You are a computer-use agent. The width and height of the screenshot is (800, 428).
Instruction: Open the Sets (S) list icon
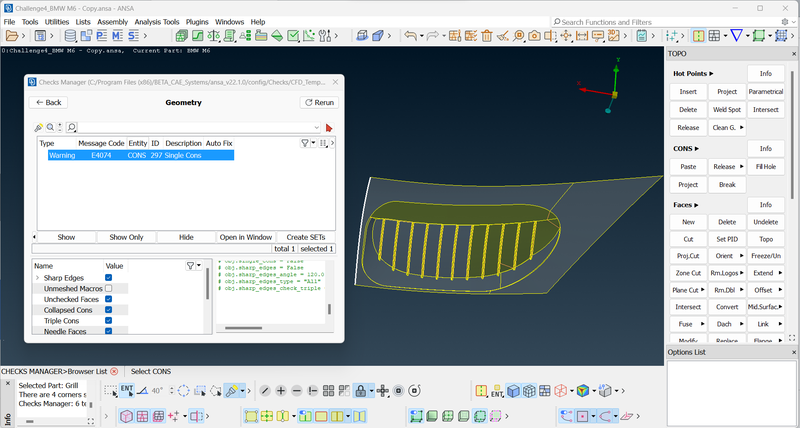(134, 36)
